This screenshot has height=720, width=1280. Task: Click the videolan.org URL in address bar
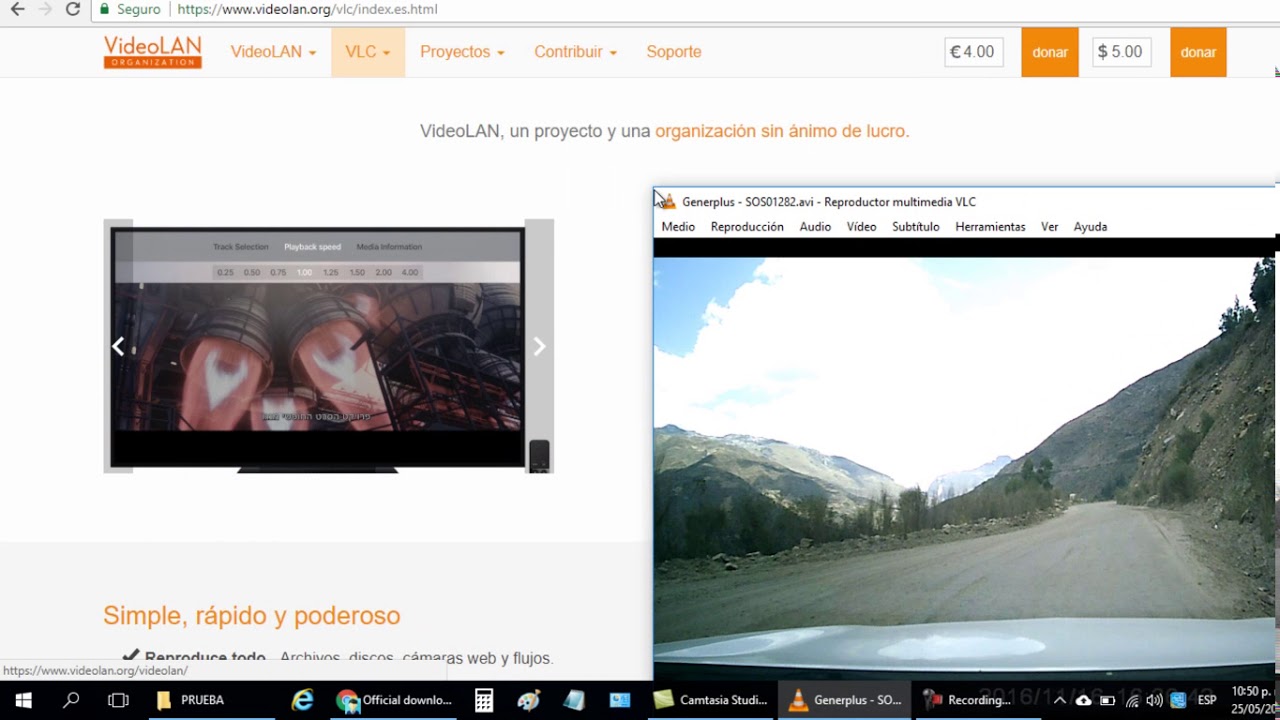(x=307, y=9)
